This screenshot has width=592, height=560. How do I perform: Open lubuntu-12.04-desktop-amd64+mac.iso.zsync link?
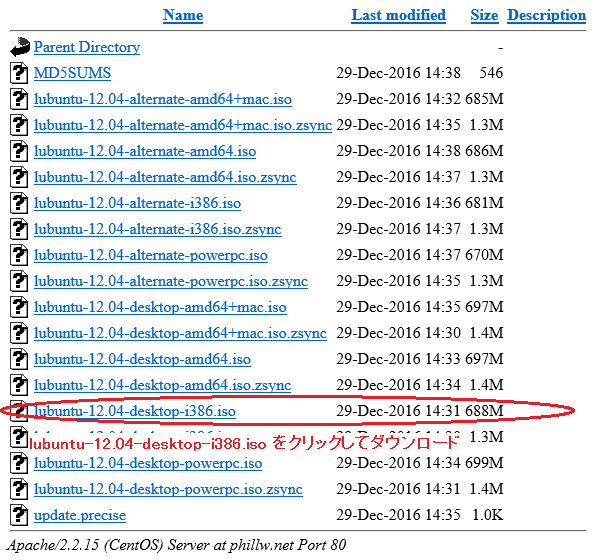(x=180, y=333)
